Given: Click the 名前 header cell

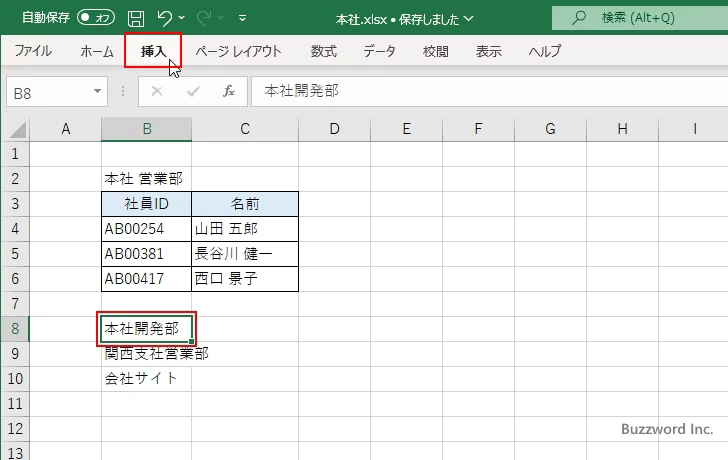Looking at the screenshot, I should tap(245, 204).
